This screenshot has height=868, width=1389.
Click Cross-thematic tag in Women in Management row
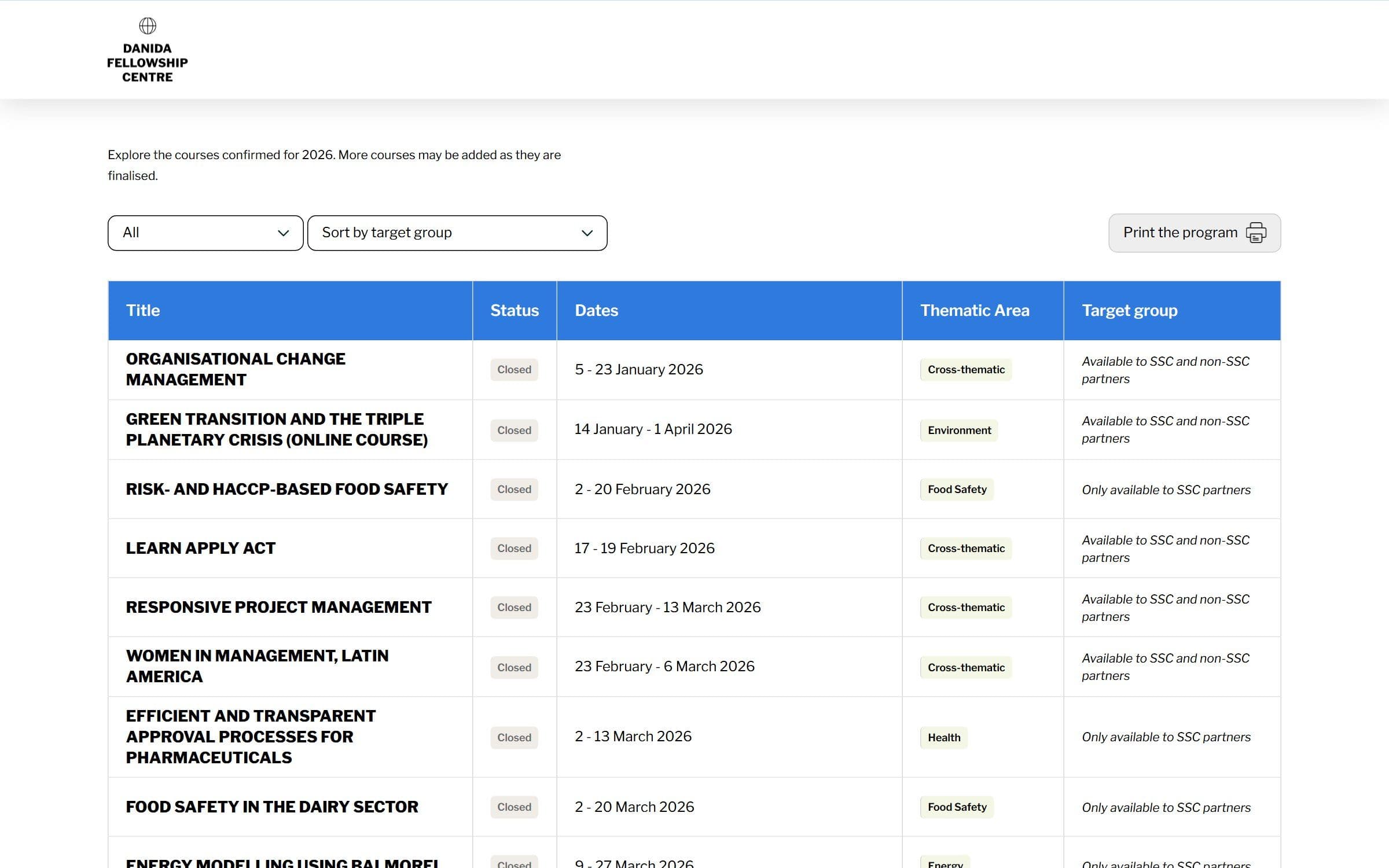[x=966, y=668]
